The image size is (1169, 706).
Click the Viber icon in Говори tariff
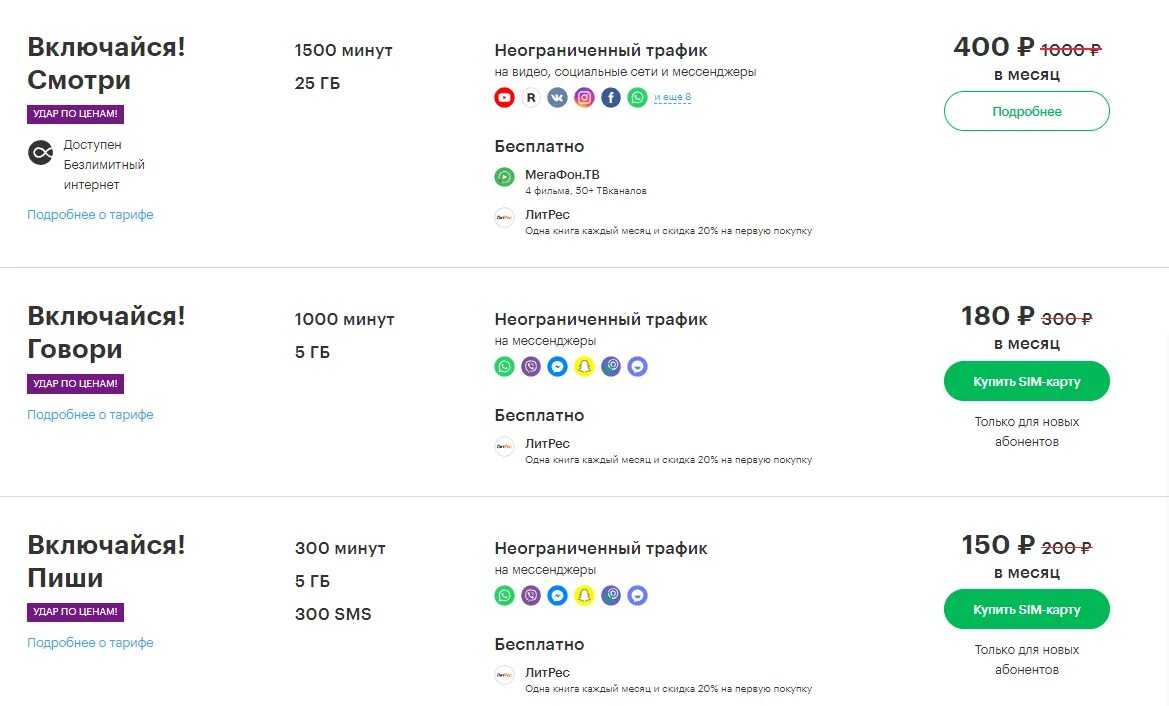pos(531,367)
